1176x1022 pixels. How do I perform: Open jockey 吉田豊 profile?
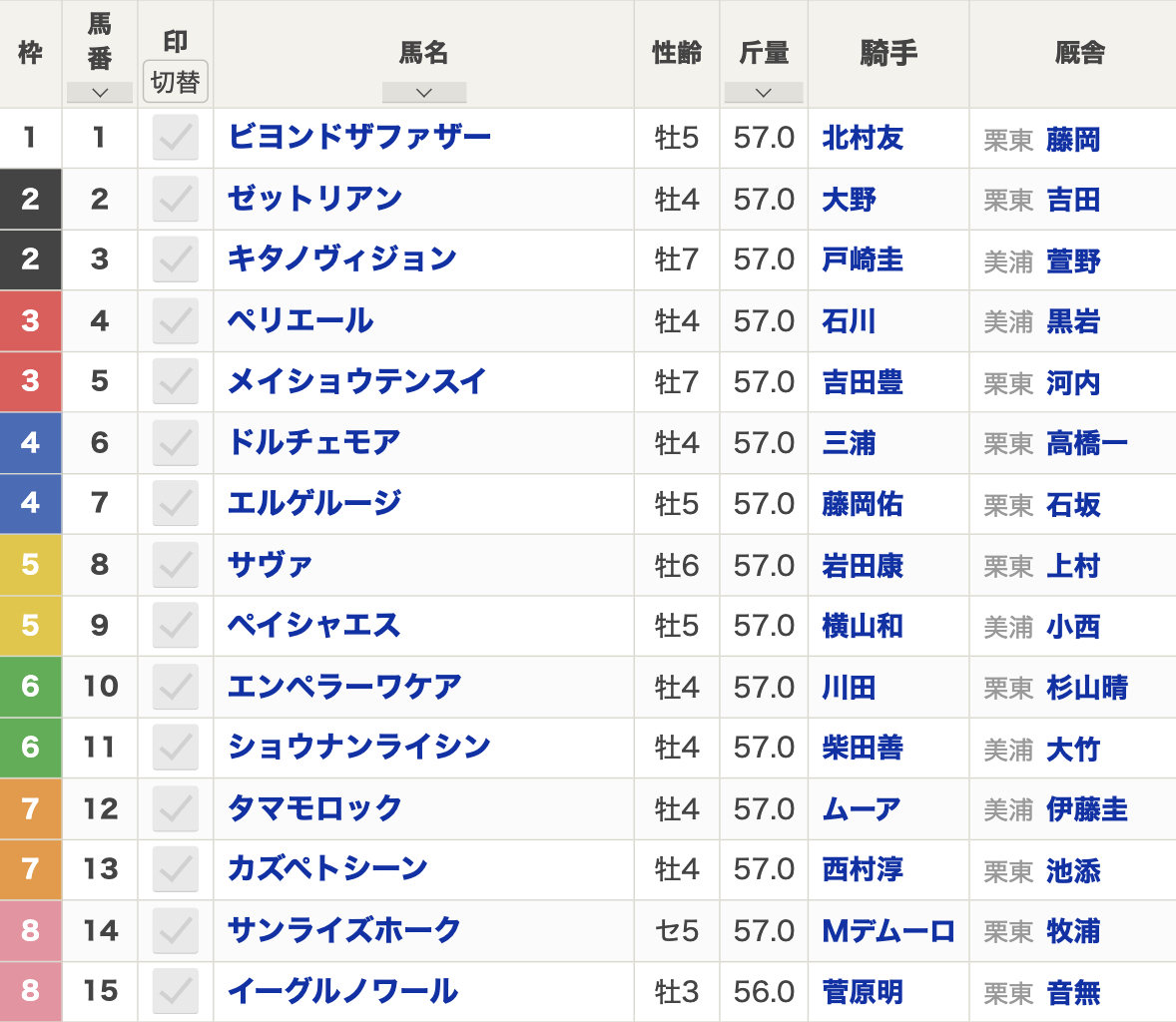863,382
